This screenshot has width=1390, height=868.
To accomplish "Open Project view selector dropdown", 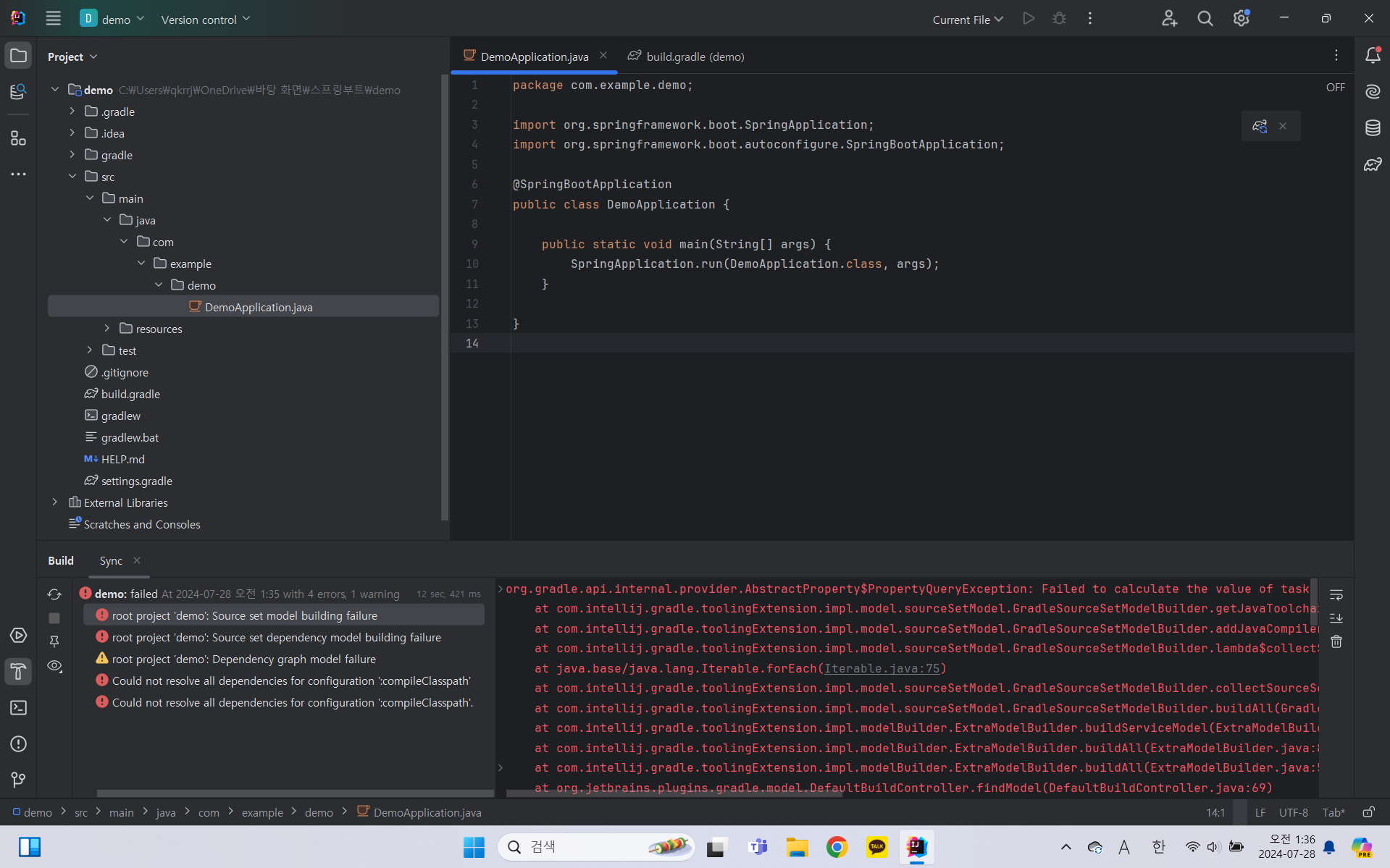I will pos(72,56).
